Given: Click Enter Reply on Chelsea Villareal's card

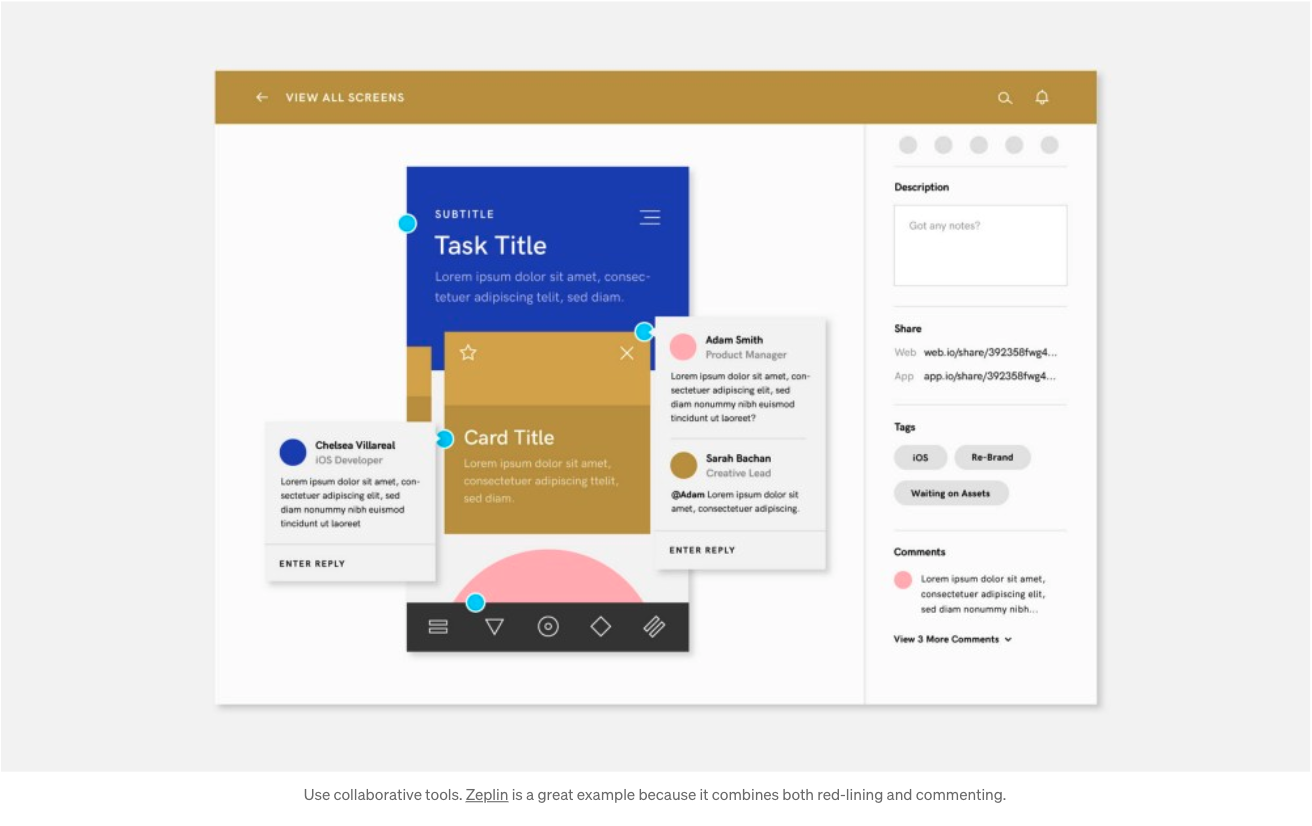Looking at the screenshot, I should pos(312,564).
